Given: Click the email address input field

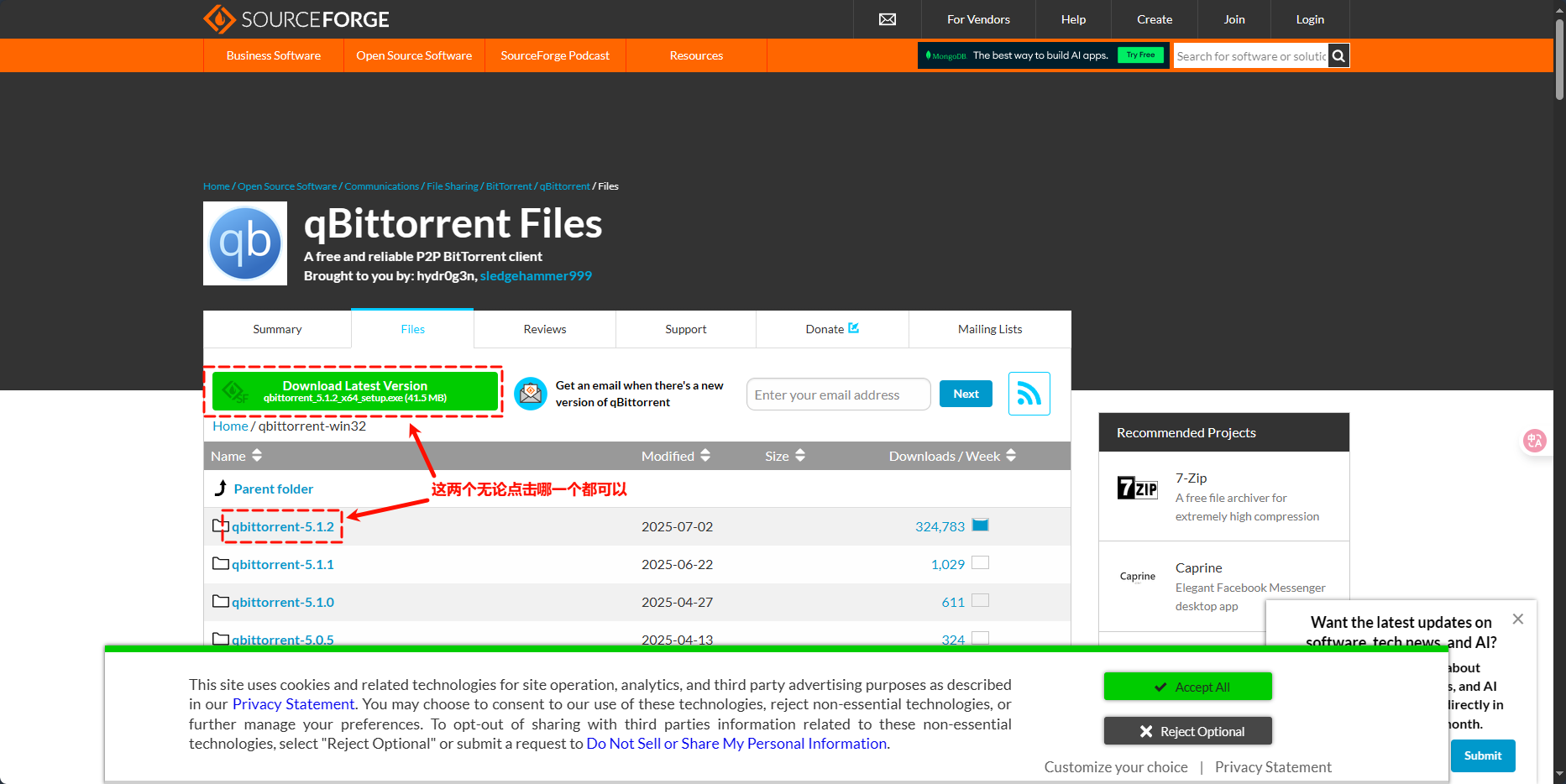Looking at the screenshot, I should [x=838, y=395].
